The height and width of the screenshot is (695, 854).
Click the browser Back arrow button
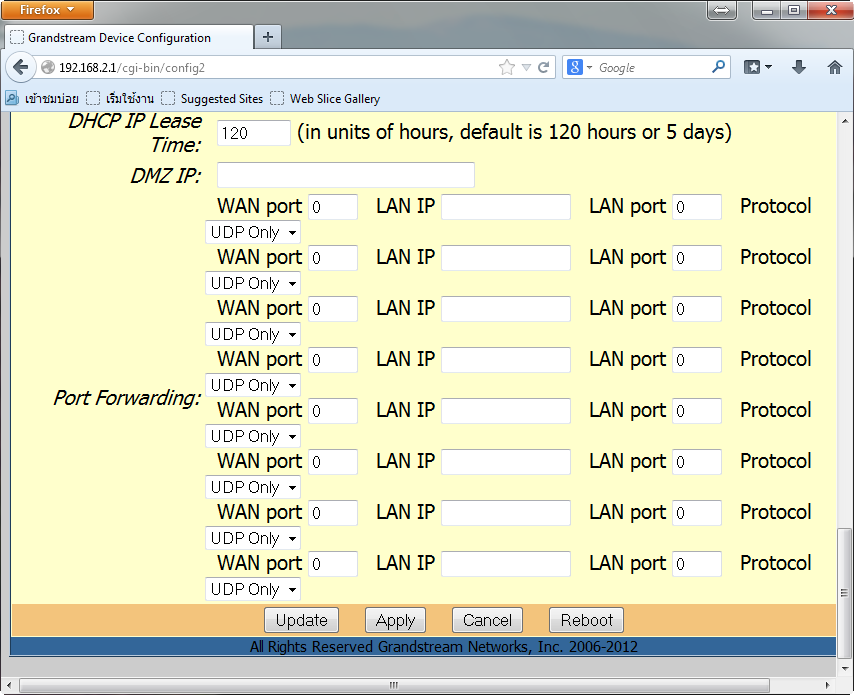coord(20,68)
